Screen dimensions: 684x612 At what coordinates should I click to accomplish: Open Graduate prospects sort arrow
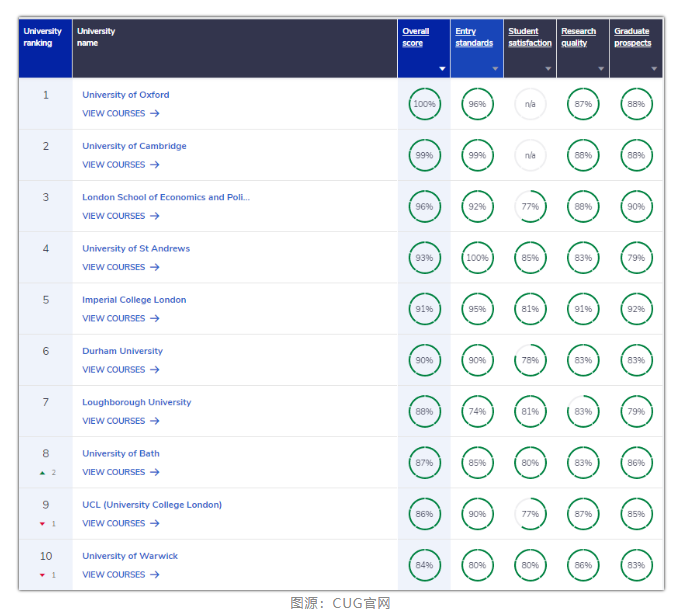click(654, 68)
